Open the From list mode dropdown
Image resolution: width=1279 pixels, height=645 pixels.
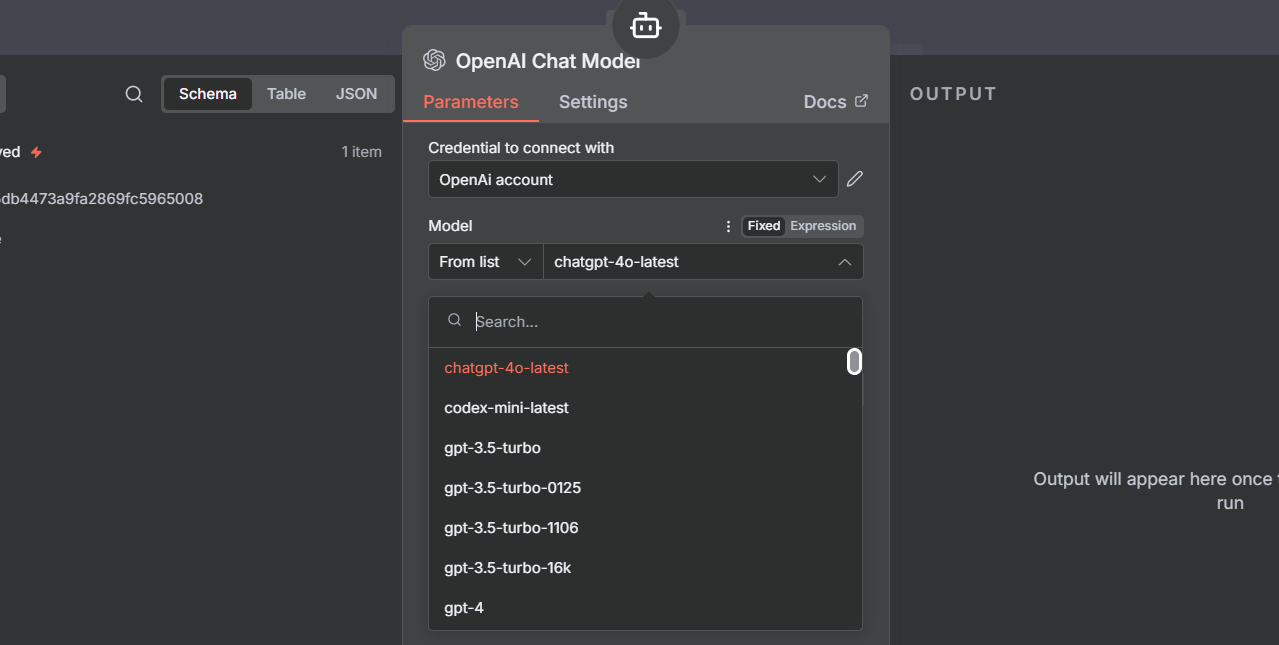485,261
